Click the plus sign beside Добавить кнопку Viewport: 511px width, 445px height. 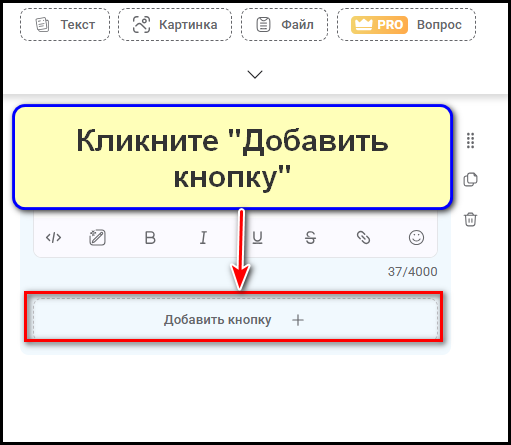coord(298,320)
